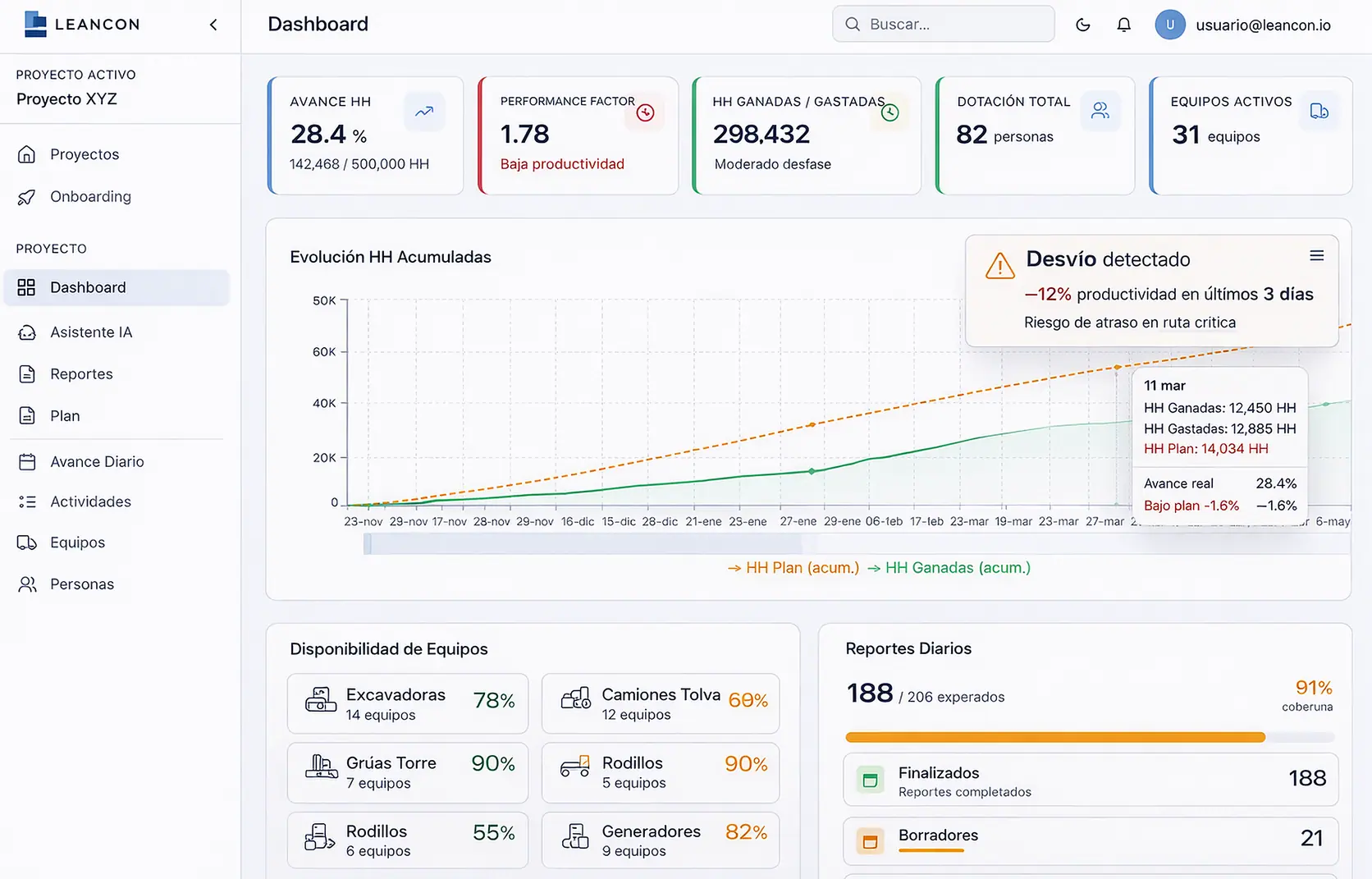Viewport: 1372px width, 879px height.
Task: Click the Proyectos home icon
Action: (27, 154)
